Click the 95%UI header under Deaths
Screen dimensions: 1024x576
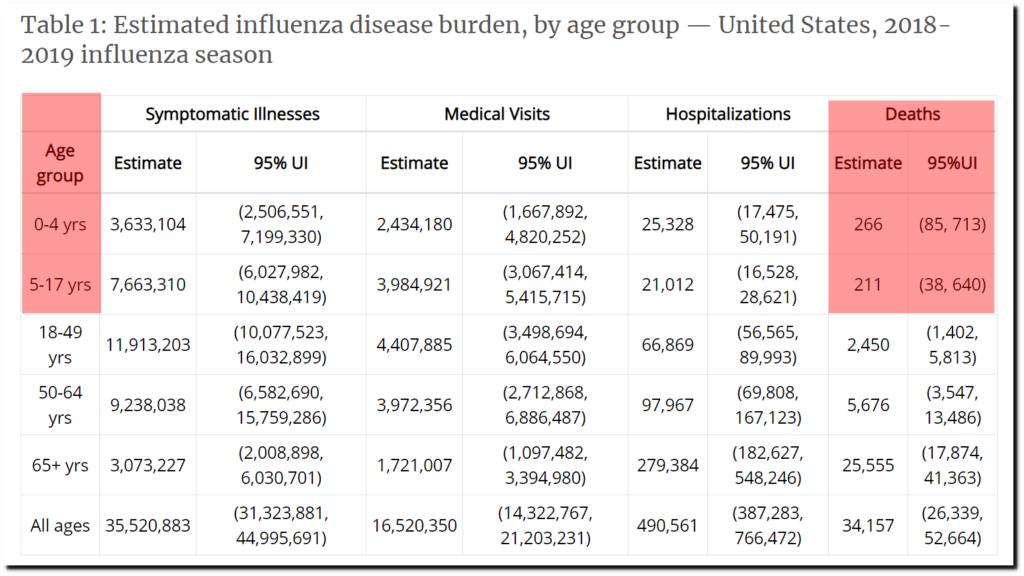[950, 163]
